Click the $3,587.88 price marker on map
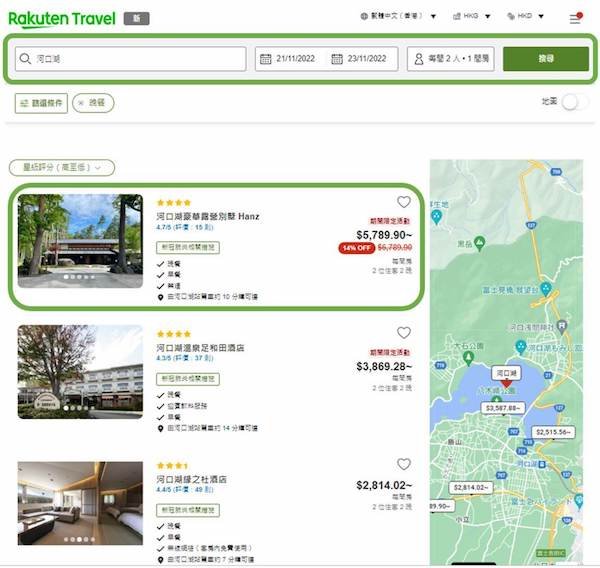The height and width of the screenshot is (568, 600). (503, 408)
